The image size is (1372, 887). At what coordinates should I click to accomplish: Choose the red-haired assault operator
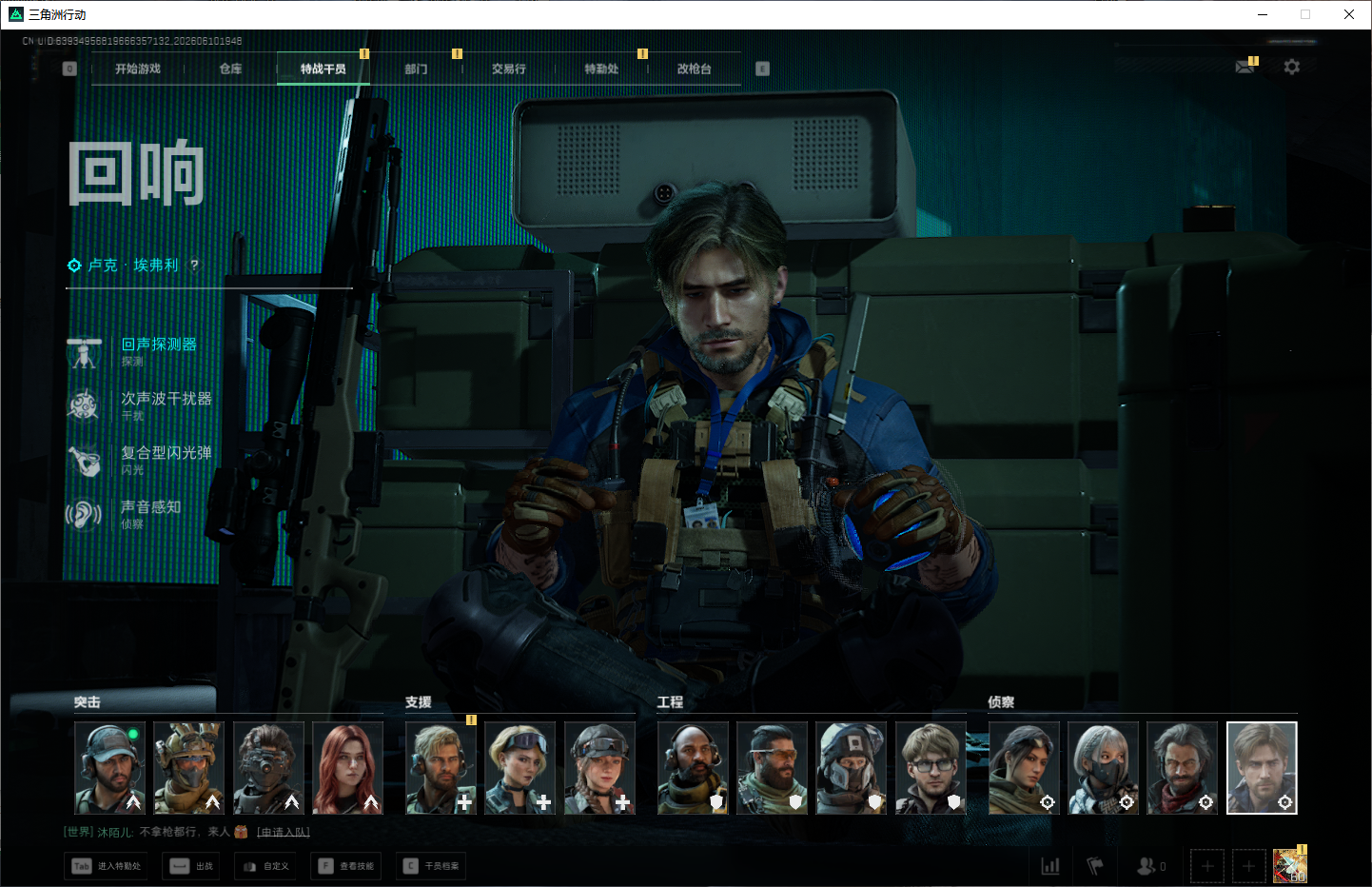click(347, 767)
